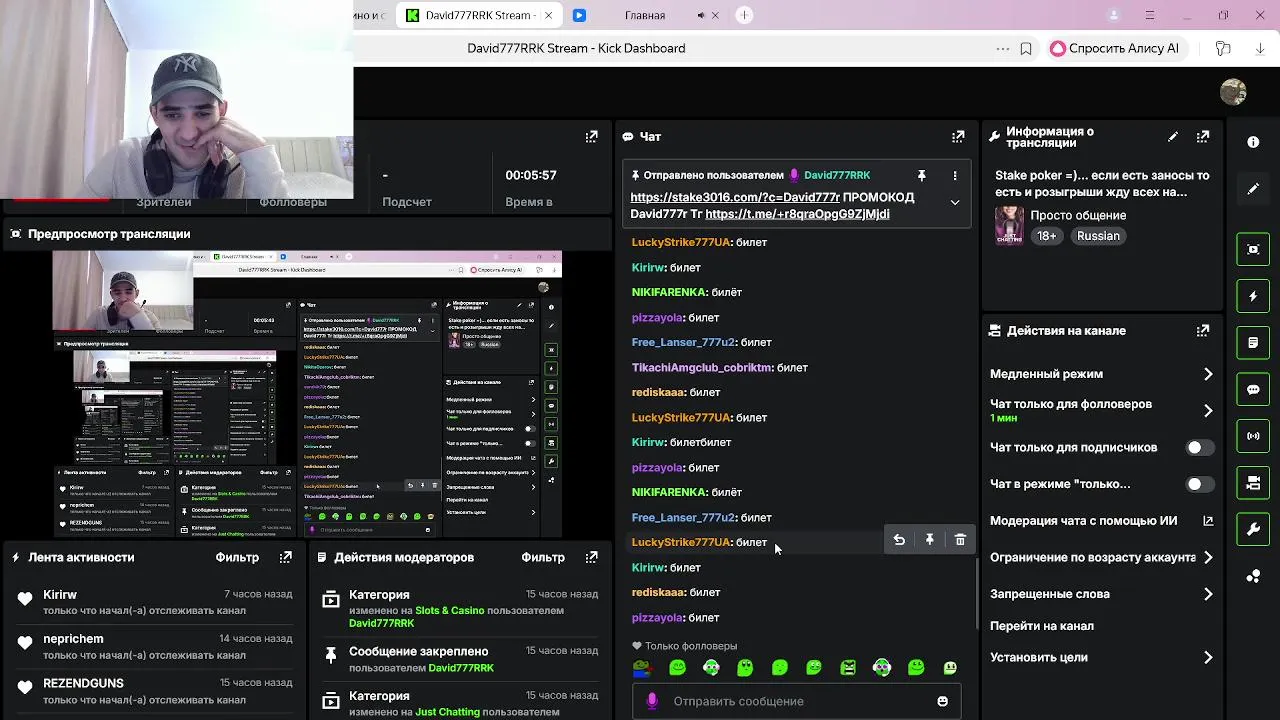Insert the angry green emote
The height and width of the screenshot is (720, 1280).
[x=848, y=667]
